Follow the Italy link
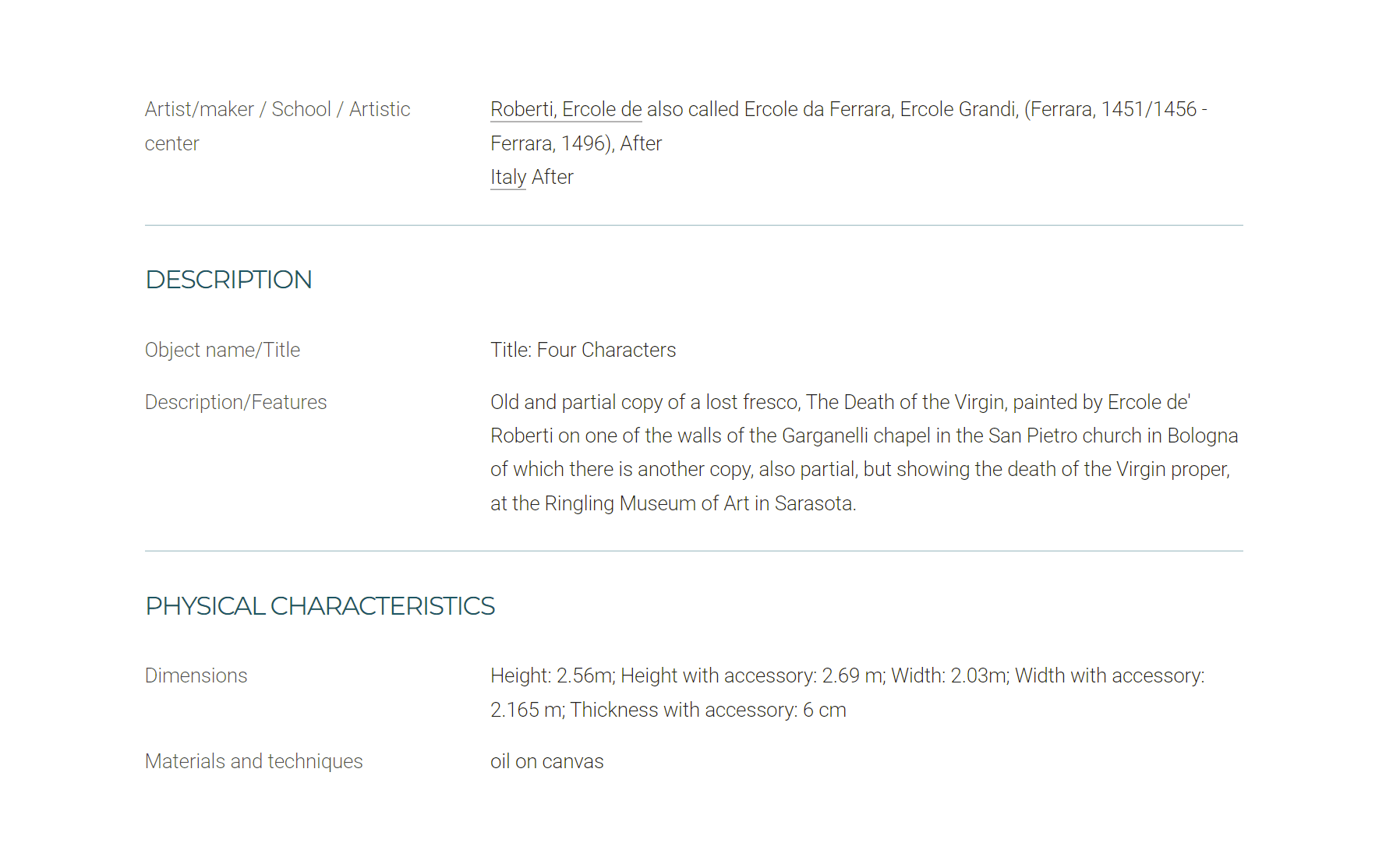The image size is (1400, 857). (x=508, y=177)
